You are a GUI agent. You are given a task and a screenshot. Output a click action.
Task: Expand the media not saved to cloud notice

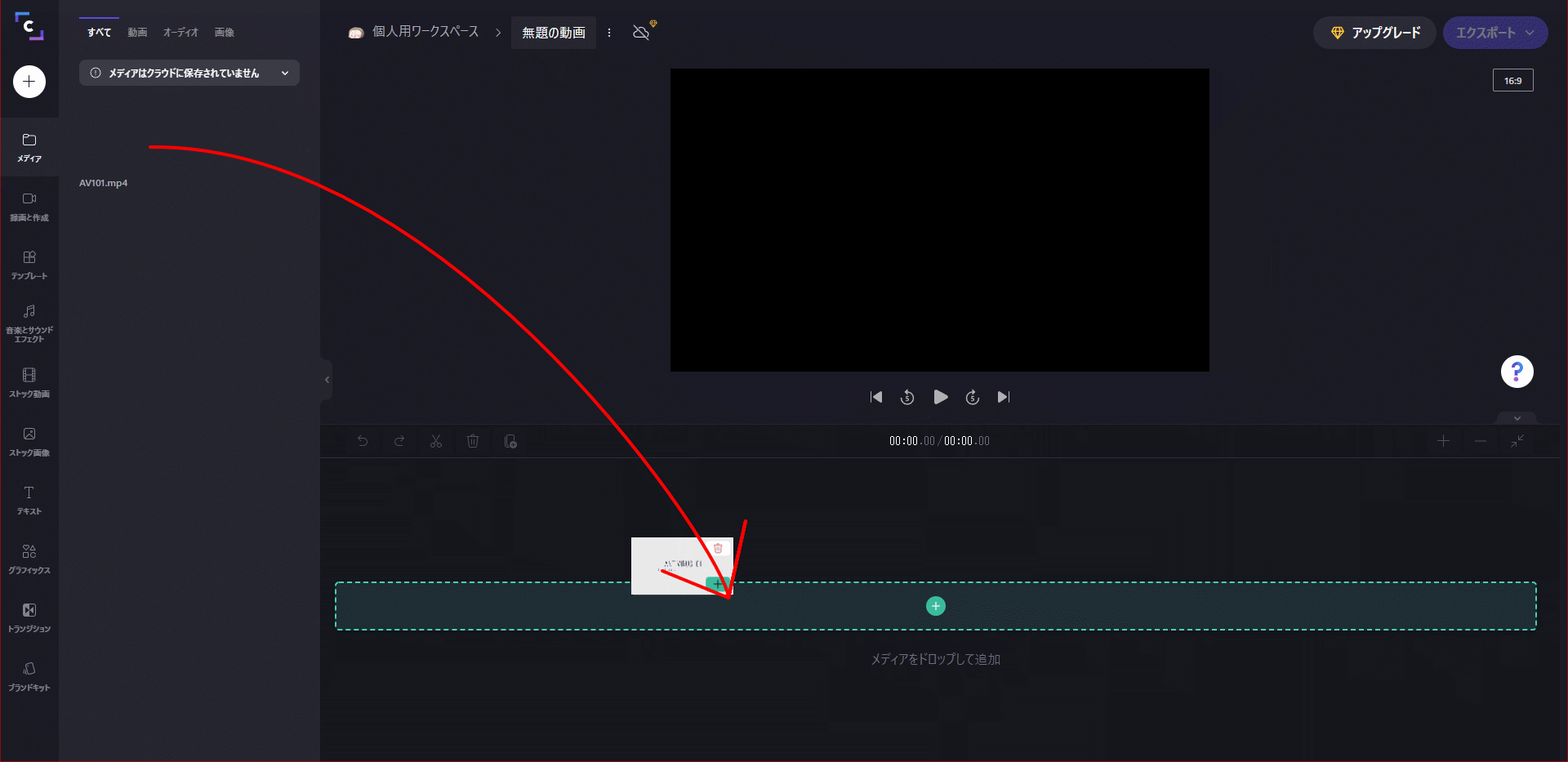(285, 74)
